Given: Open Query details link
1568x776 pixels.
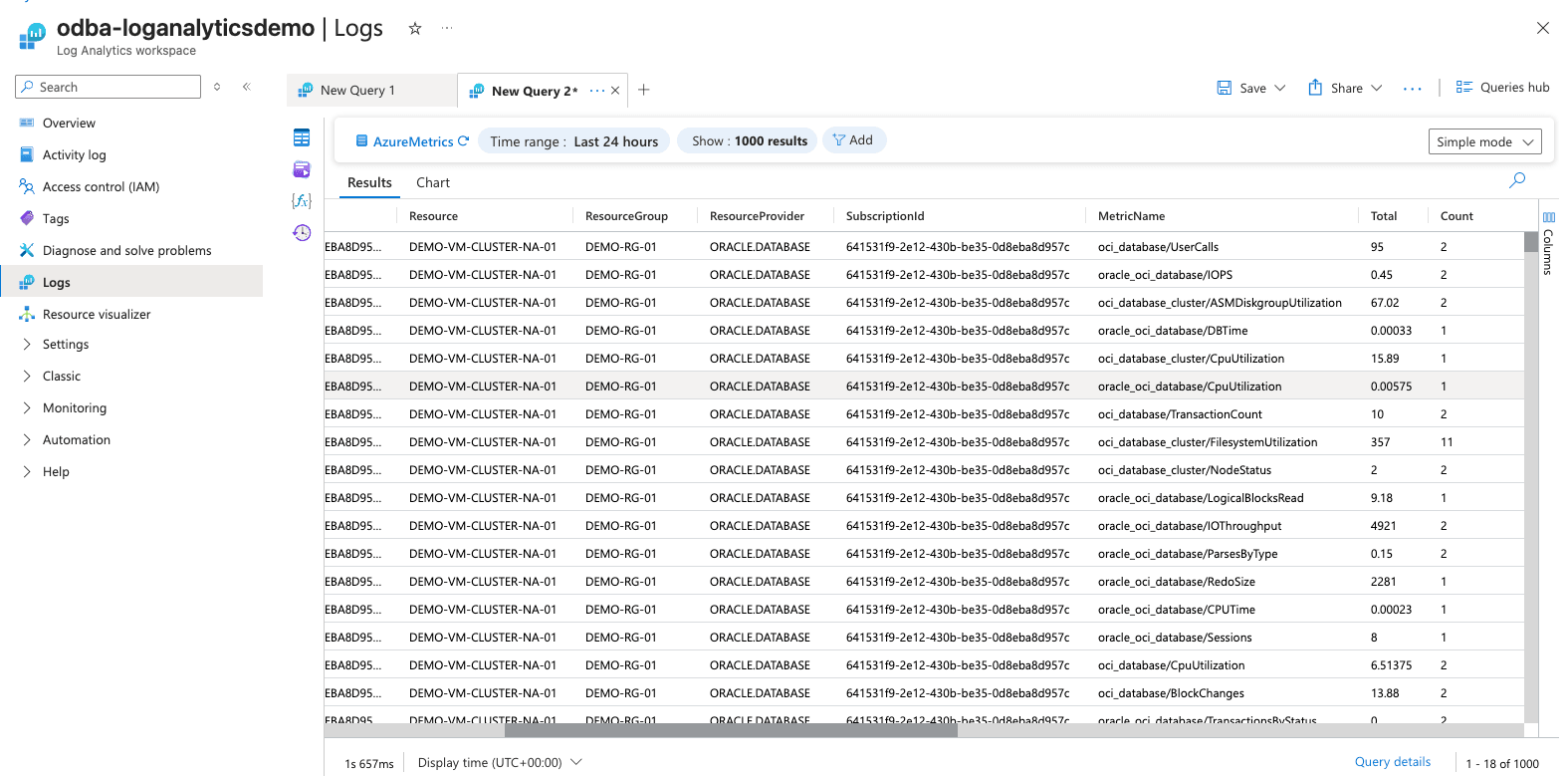Looking at the screenshot, I should point(1392,762).
